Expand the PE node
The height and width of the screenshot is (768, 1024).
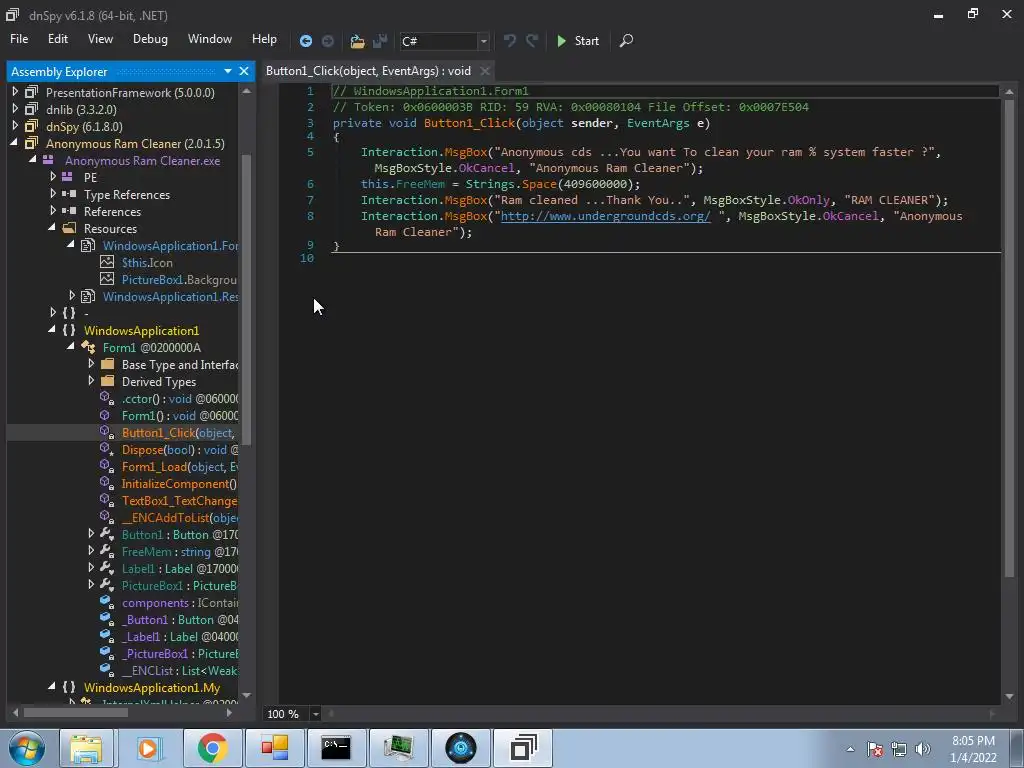53,177
